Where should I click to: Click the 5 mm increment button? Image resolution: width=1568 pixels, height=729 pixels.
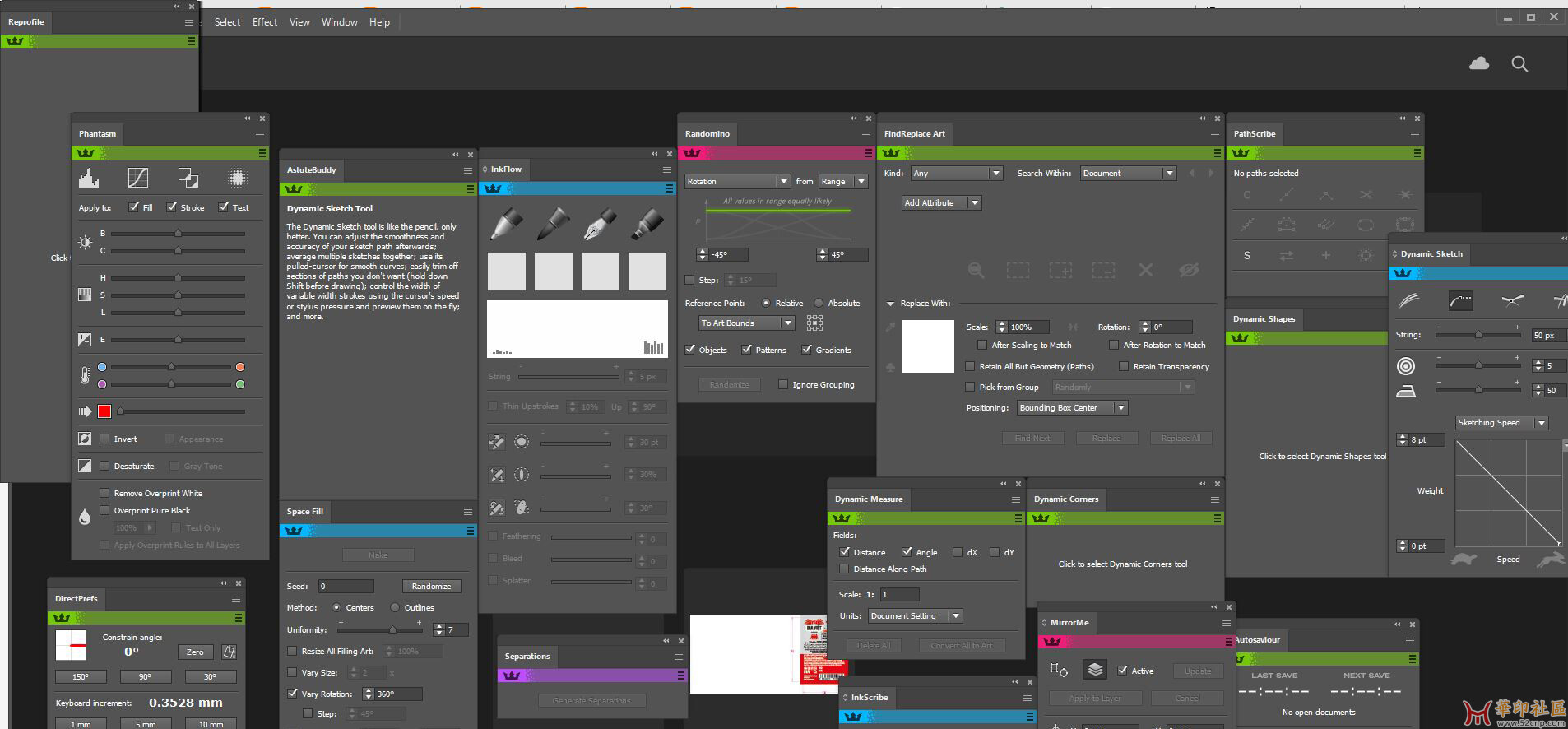(x=145, y=724)
